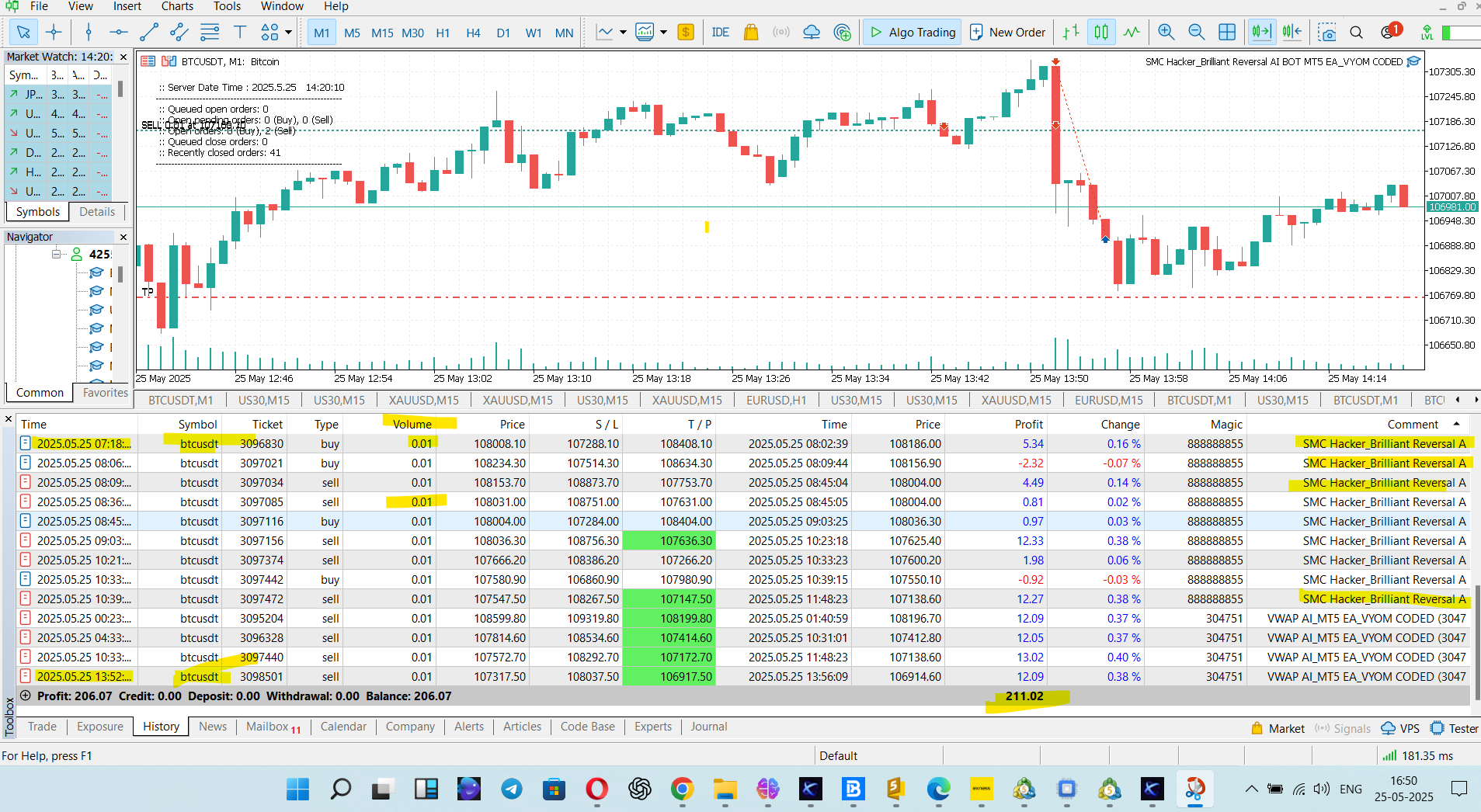Switch chart to bar chart display

point(1071,33)
